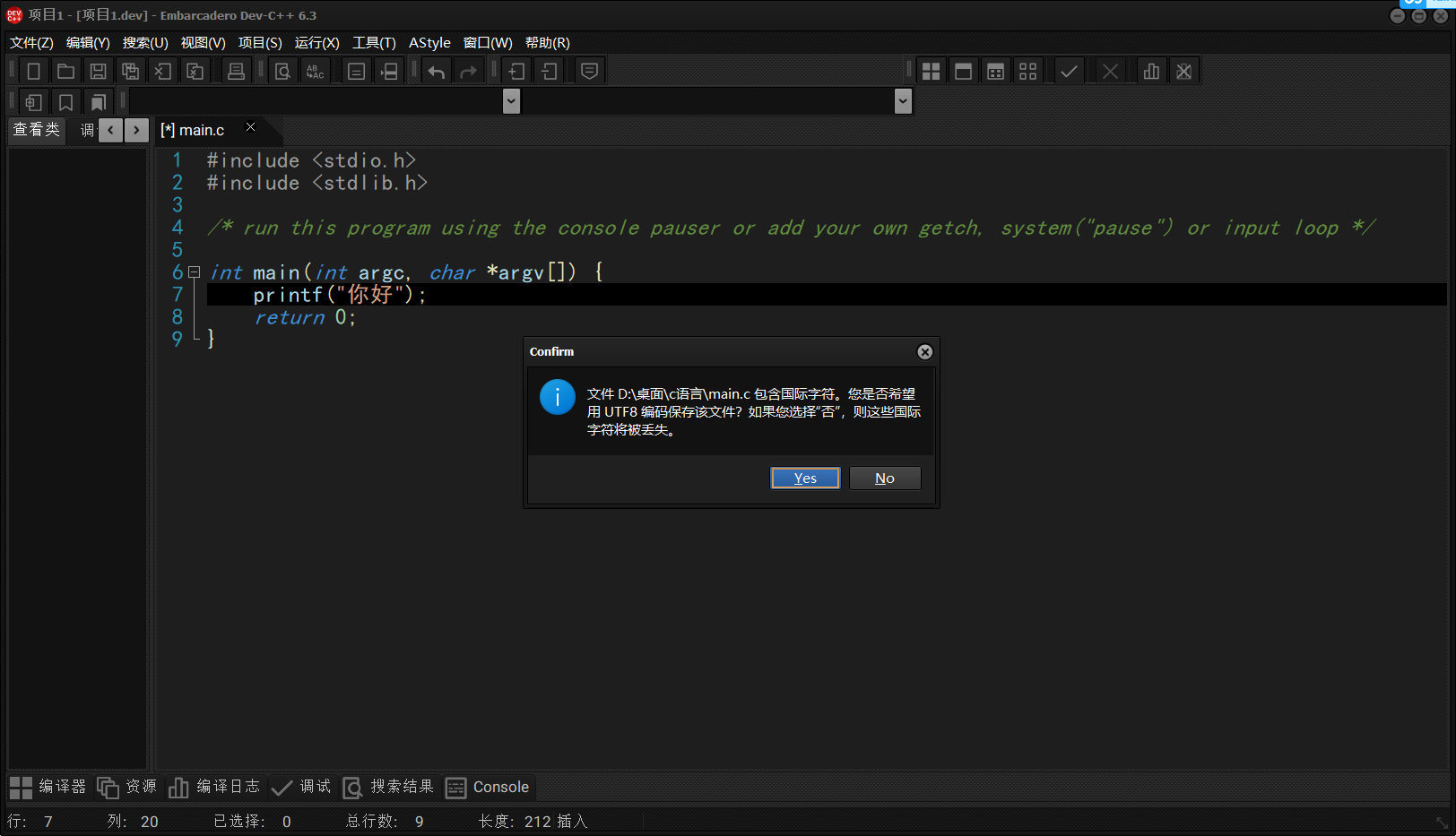1456x836 pixels.
Task: Open an existing file via toolbar icon
Action: pyautogui.click(x=65, y=71)
